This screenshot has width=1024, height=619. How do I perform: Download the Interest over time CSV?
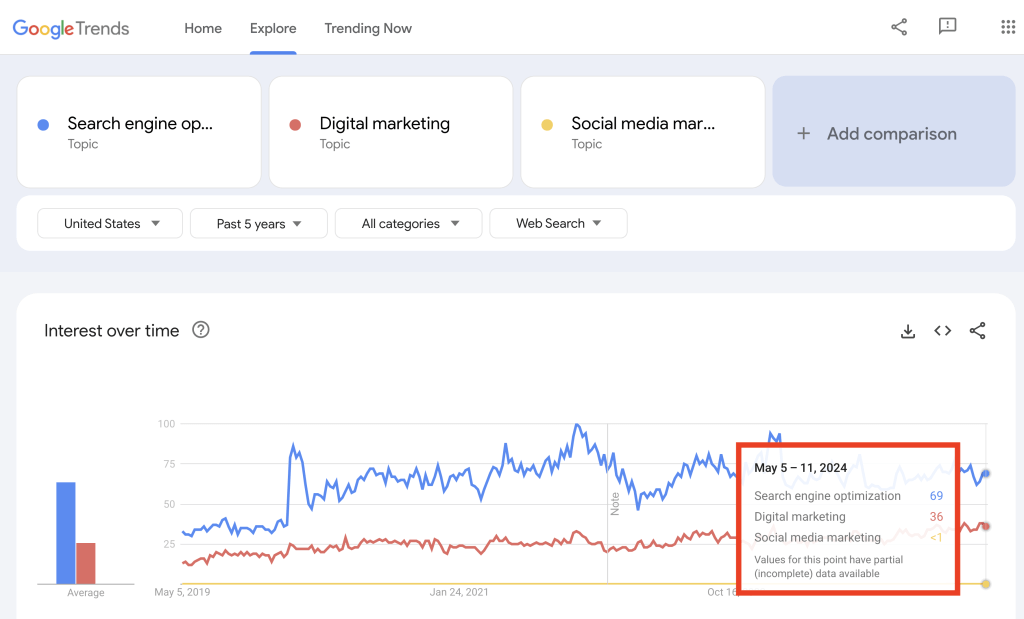pyautogui.click(x=908, y=331)
